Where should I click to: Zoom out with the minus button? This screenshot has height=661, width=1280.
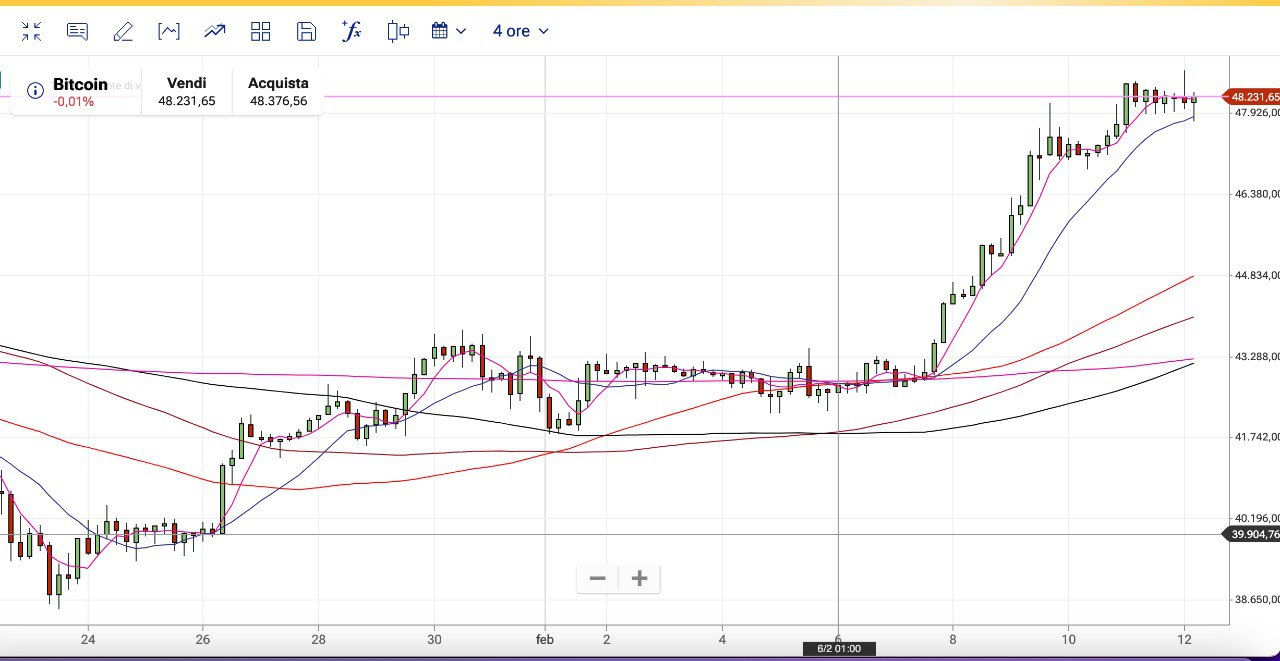coord(598,579)
